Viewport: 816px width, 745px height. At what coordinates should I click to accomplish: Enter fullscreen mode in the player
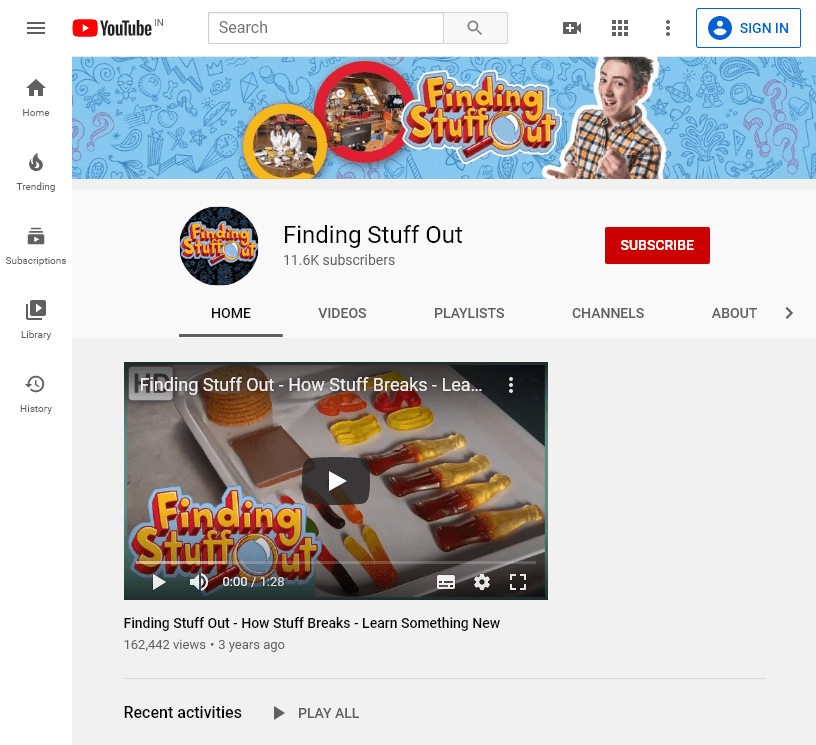click(518, 582)
